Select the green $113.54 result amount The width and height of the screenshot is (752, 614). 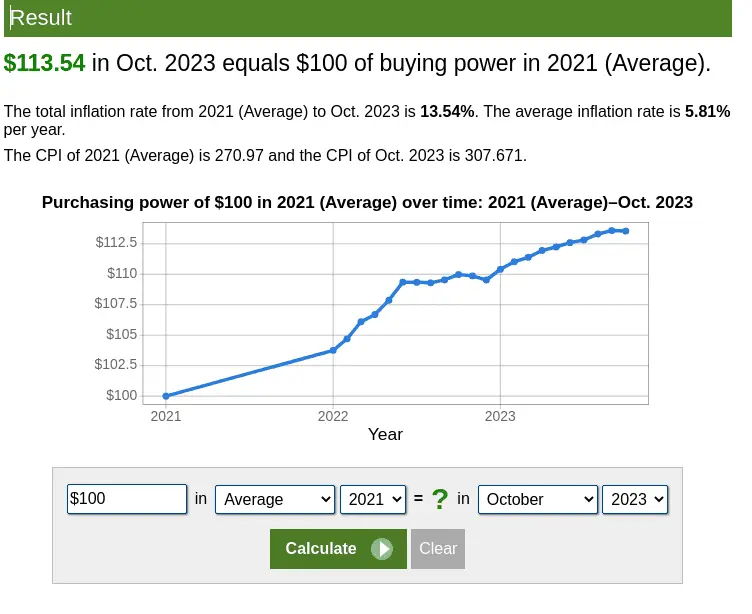[45, 64]
